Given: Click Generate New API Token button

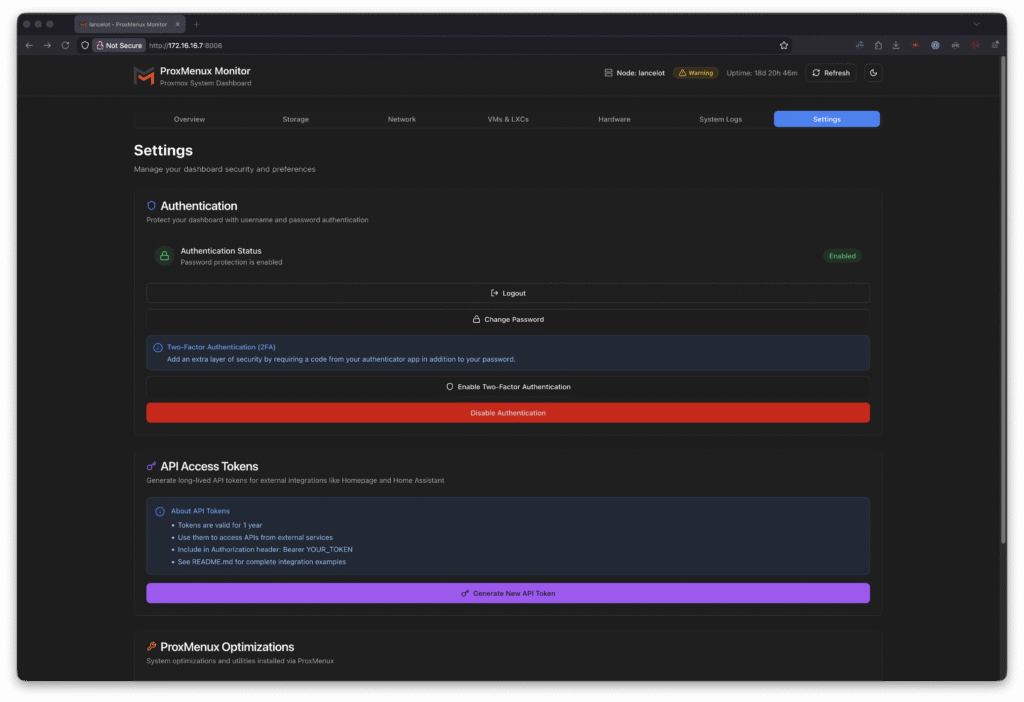Looking at the screenshot, I should click(x=508, y=593).
